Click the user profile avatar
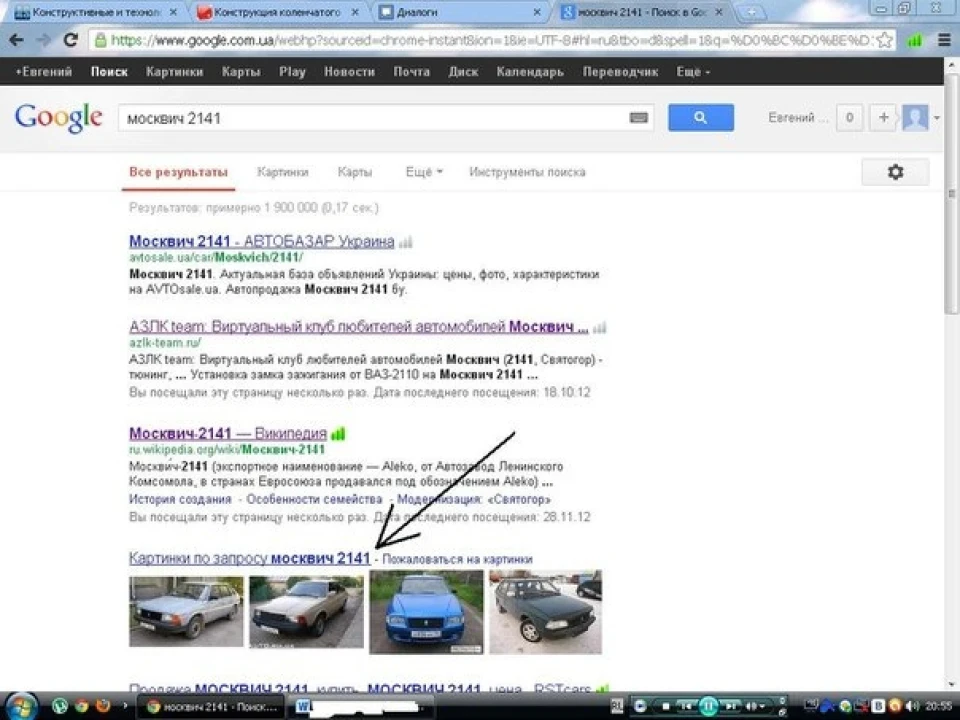The width and height of the screenshot is (960, 720). coord(915,118)
